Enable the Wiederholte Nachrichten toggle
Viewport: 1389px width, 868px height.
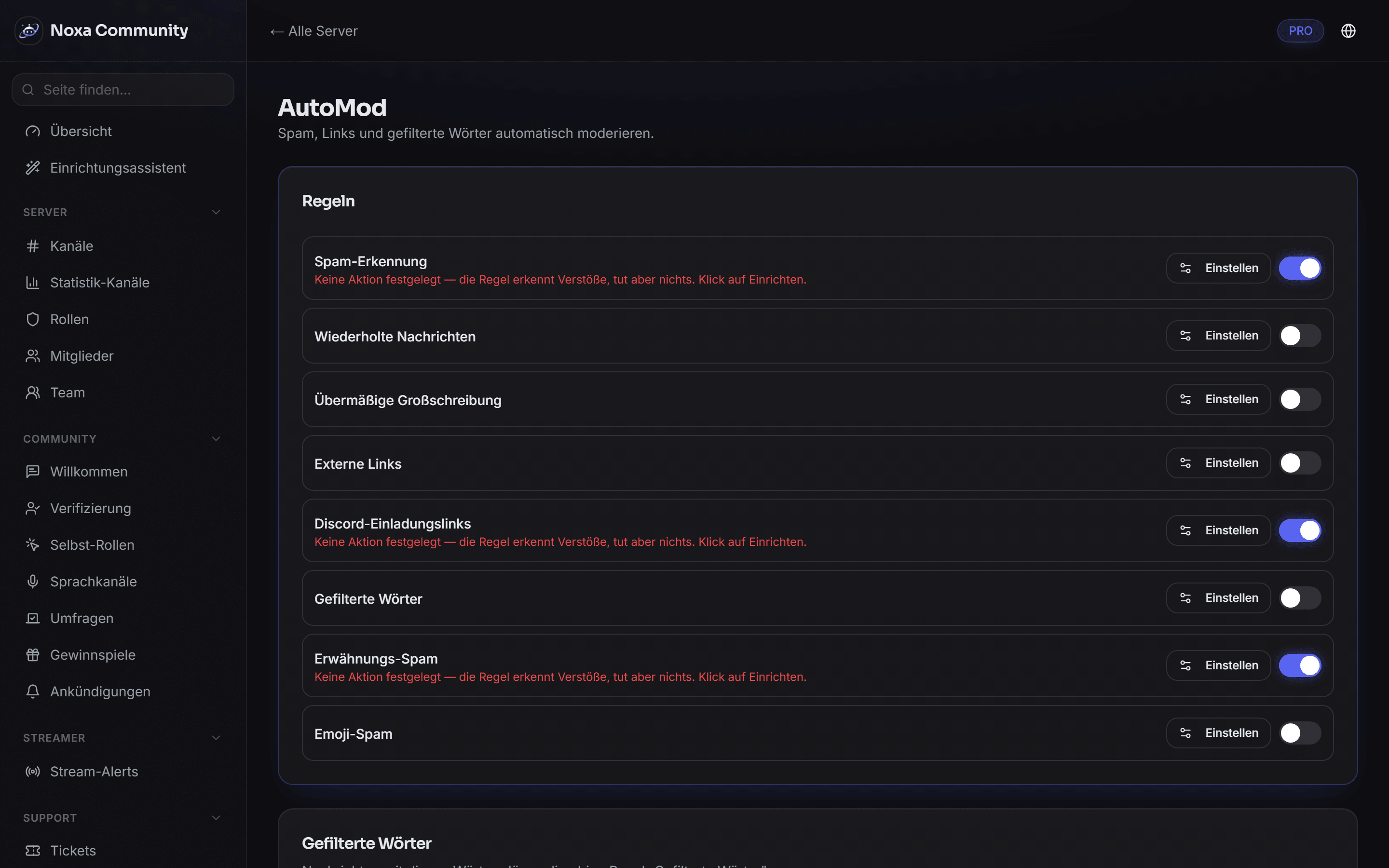click(x=1299, y=337)
